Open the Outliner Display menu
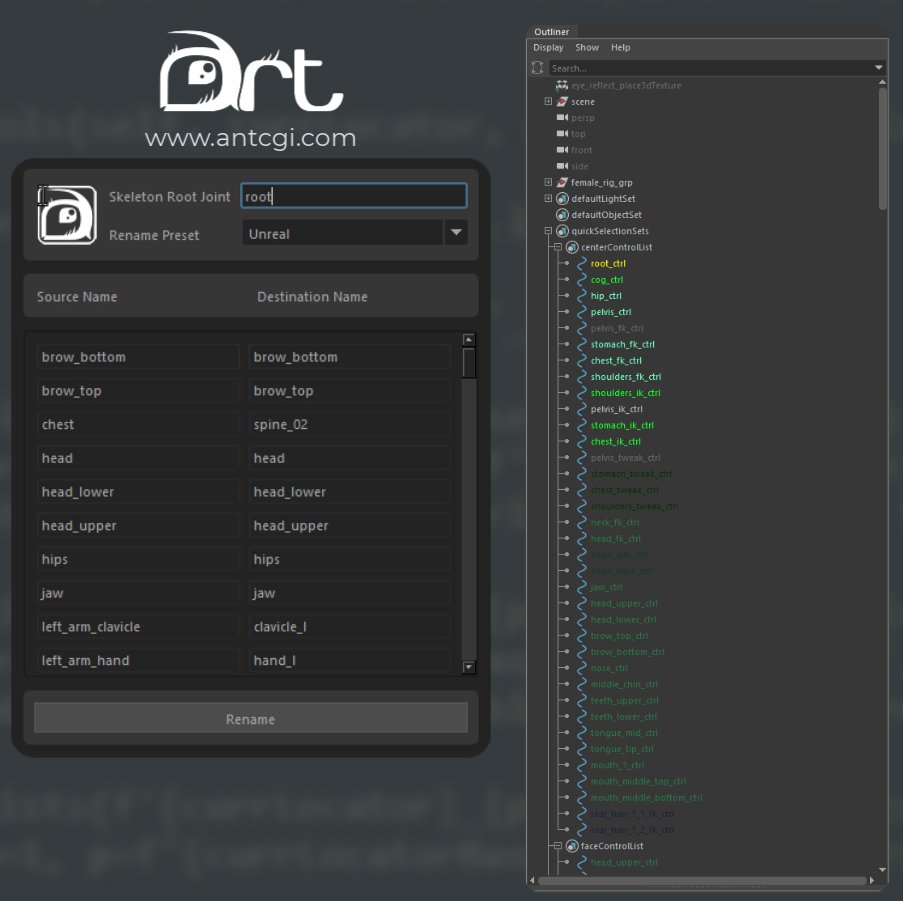The height and width of the screenshot is (901, 903). pos(548,48)
